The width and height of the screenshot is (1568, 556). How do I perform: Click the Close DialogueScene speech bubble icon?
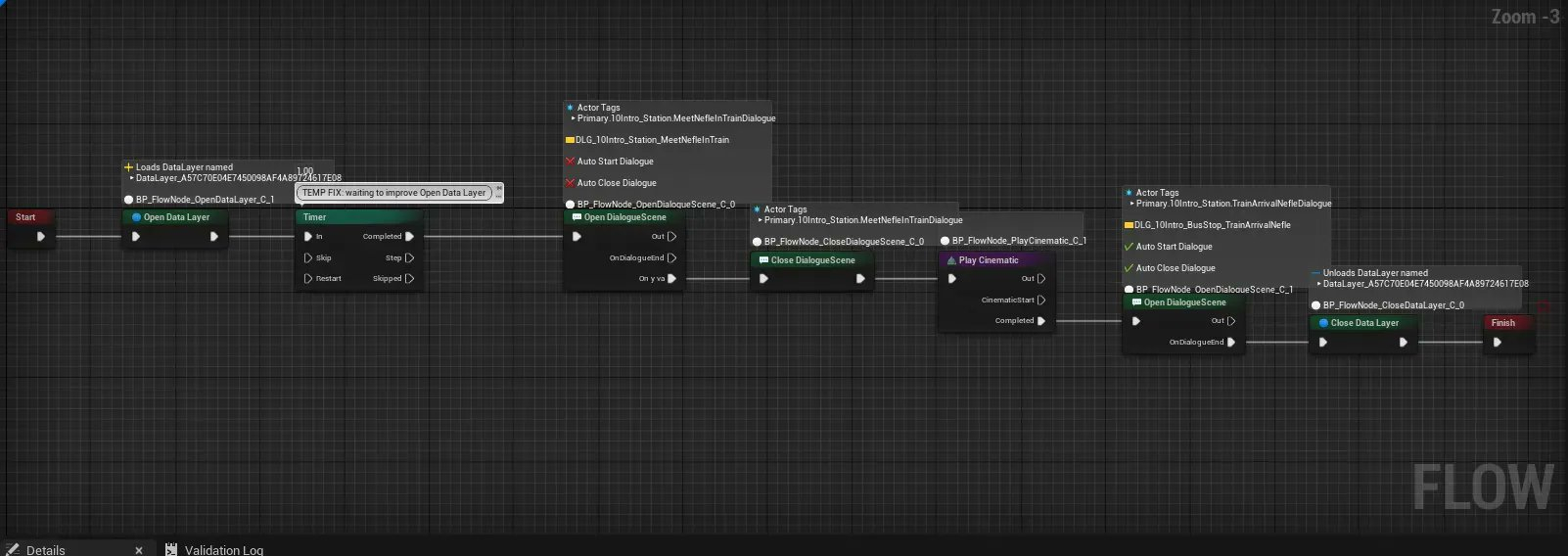coord(763,260)
